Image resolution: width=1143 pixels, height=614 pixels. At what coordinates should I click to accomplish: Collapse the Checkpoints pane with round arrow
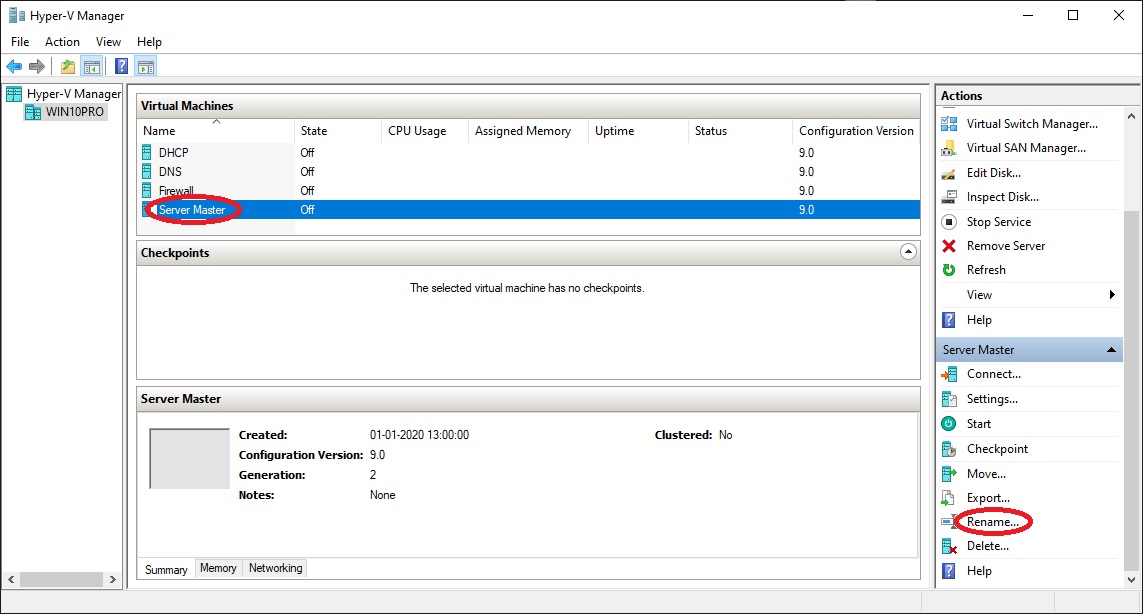(908, 252)
